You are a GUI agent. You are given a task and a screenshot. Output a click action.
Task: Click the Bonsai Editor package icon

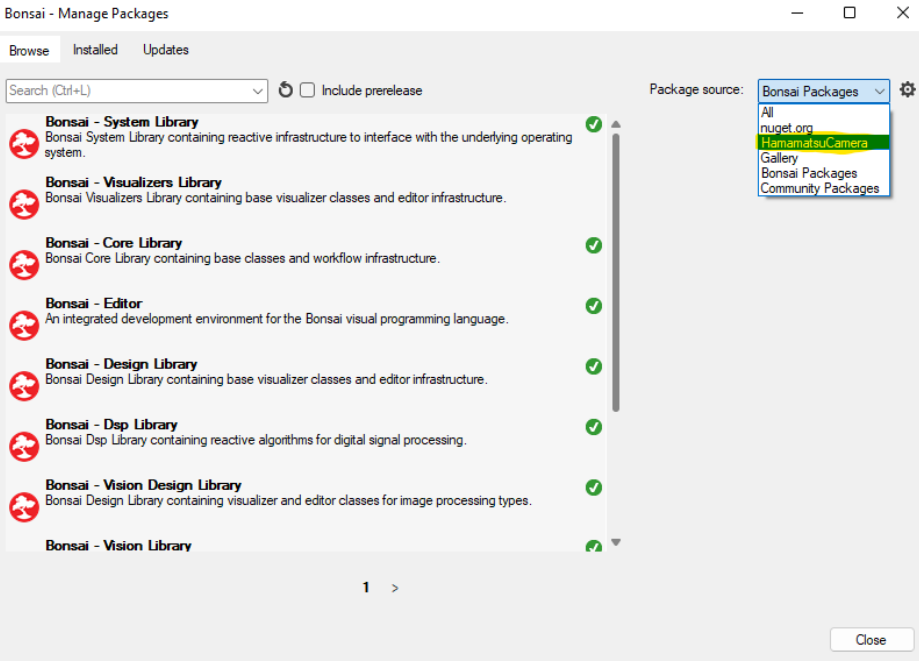(24, 325)
